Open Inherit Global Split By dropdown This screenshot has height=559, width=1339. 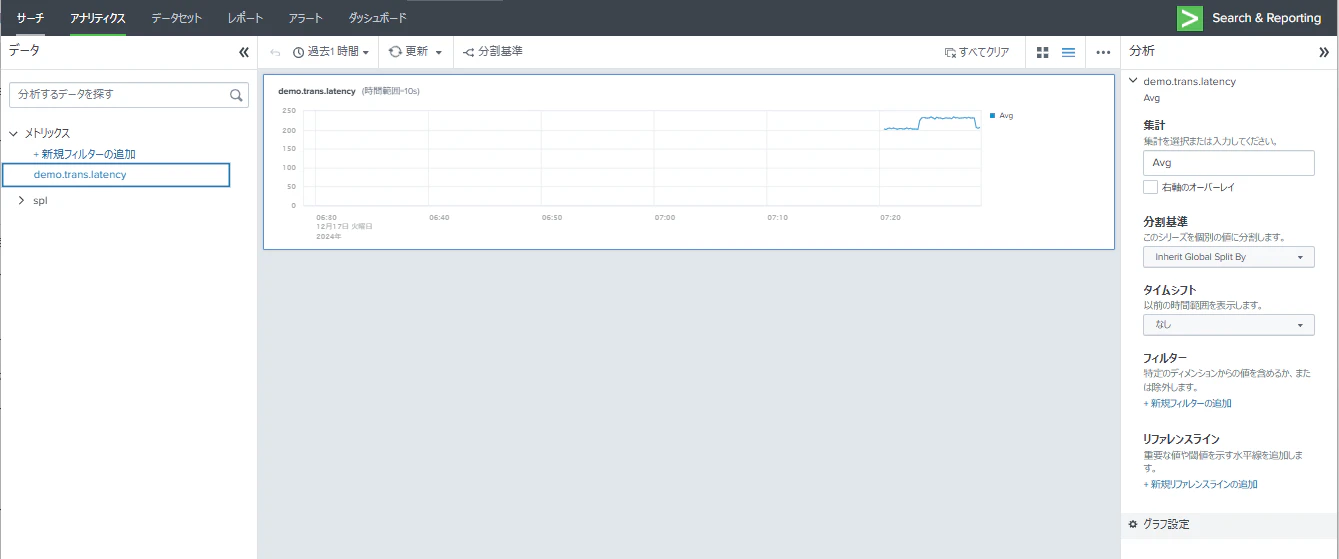tap(1228, 257)
